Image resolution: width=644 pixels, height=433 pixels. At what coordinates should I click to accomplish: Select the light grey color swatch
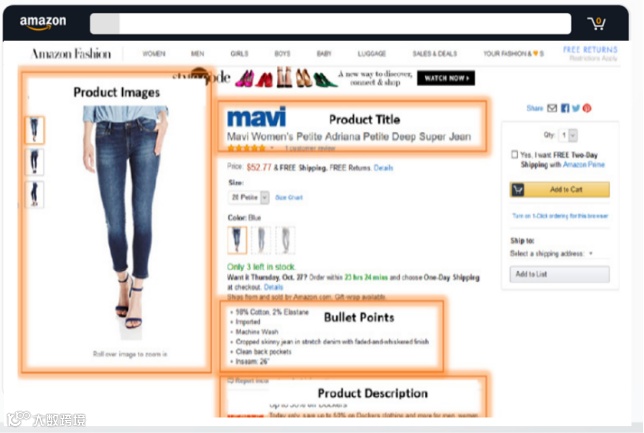pyautogui.click(x=285, y=240)
